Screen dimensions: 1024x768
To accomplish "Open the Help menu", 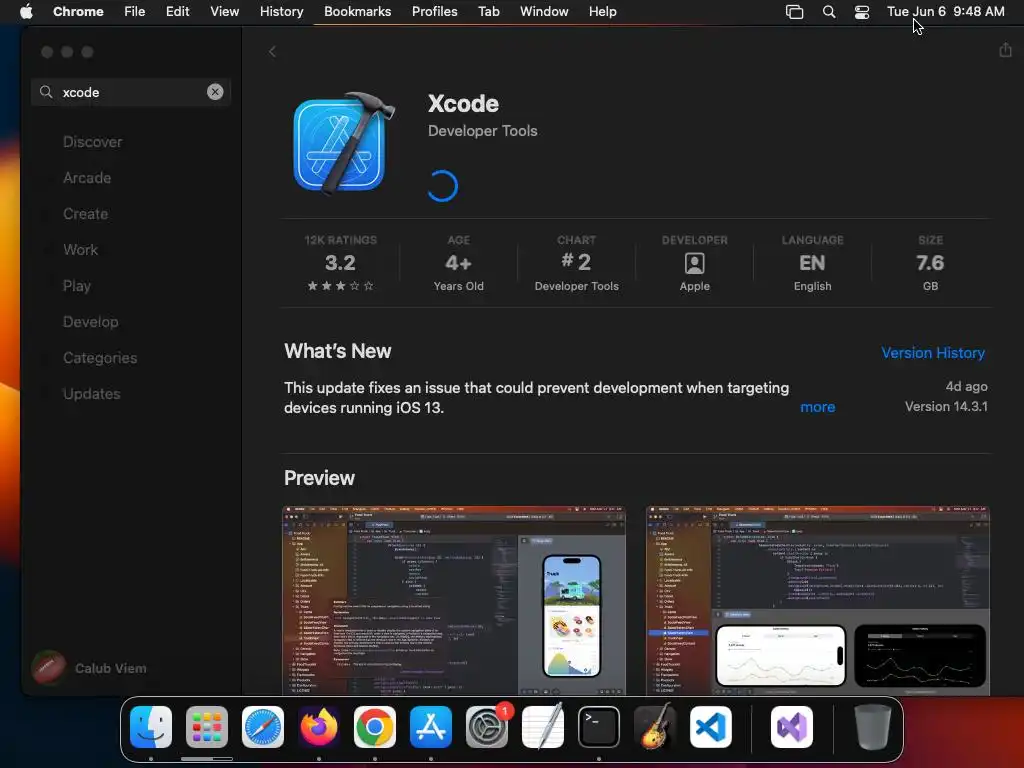I will [602, 12].
